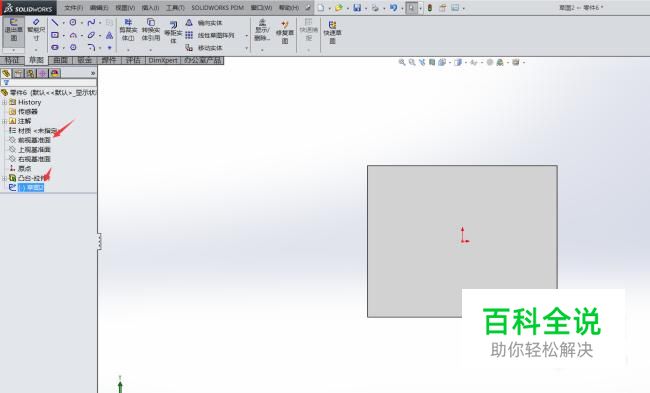Open dropdown beside Linear Sketch Pattern

coord(246,36)
